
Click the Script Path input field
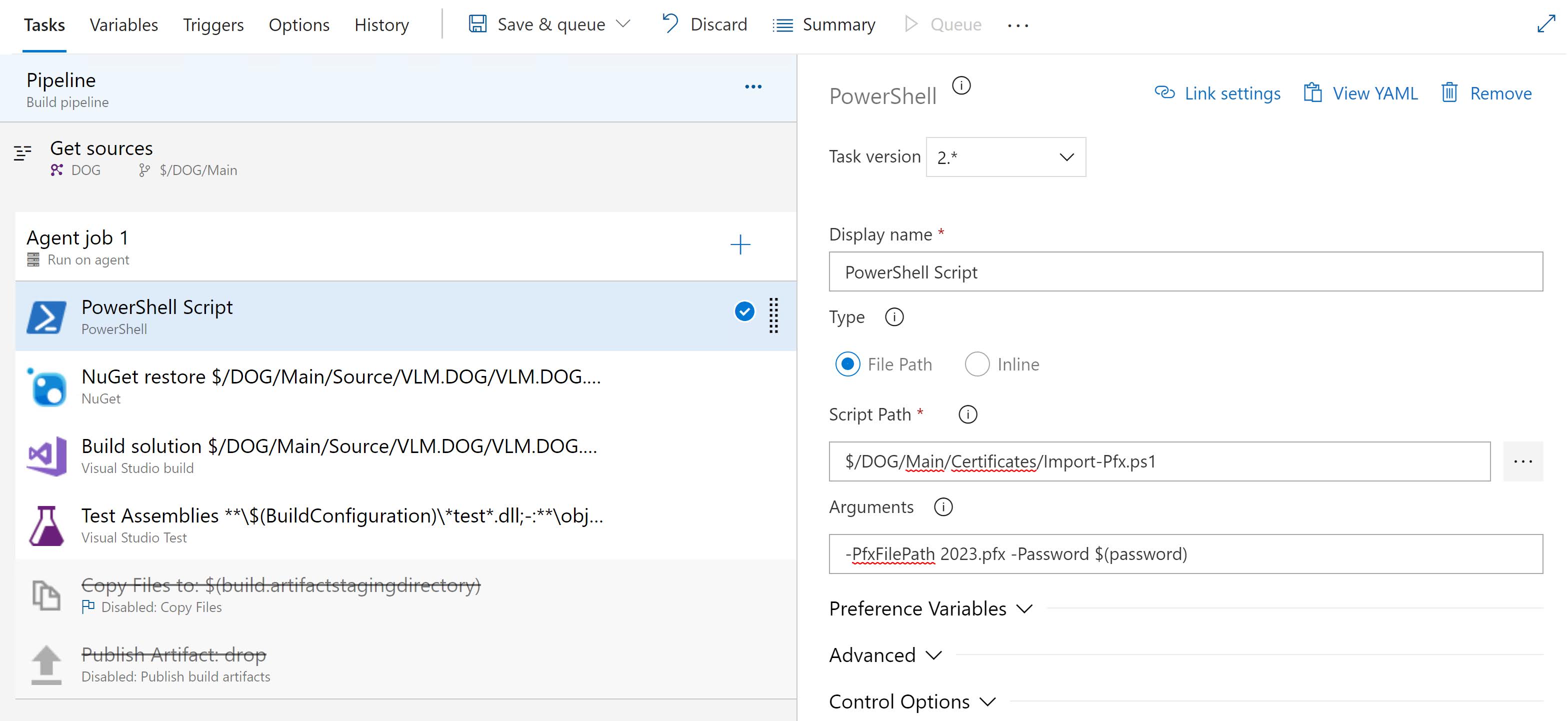tap(1159, 461)
